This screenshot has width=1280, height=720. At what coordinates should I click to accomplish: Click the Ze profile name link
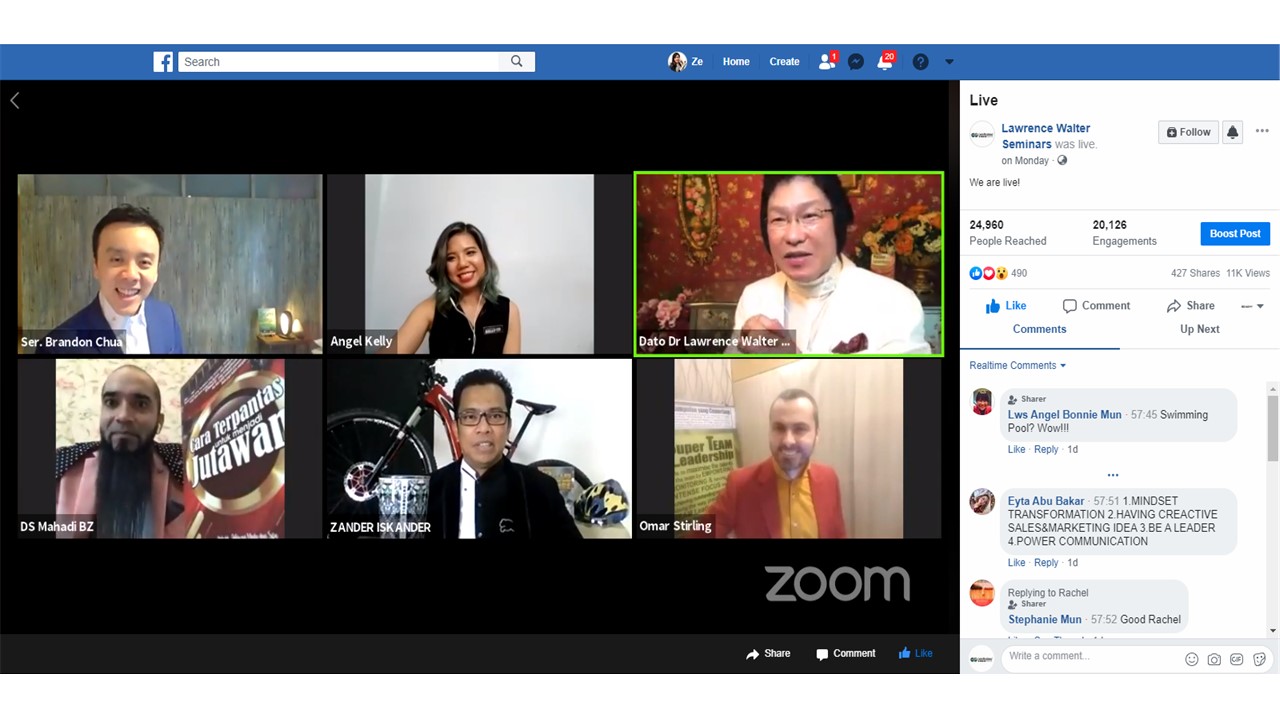click(x=697, y=62)
